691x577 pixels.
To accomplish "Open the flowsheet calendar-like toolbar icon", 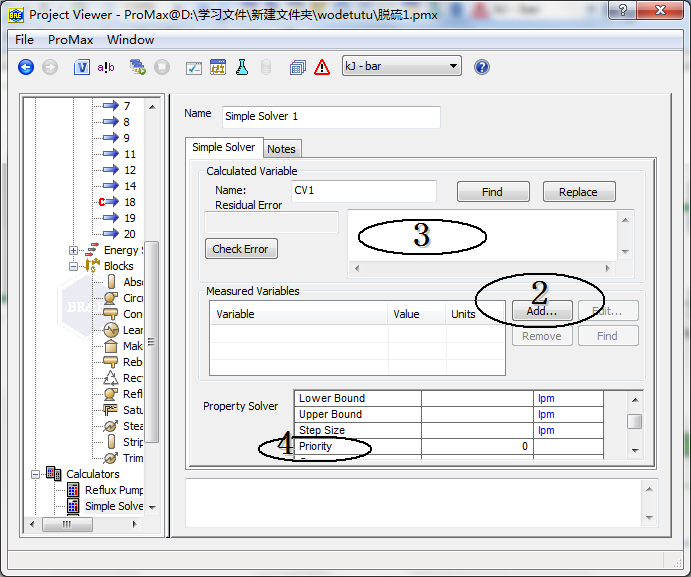I will coord(218,67).
